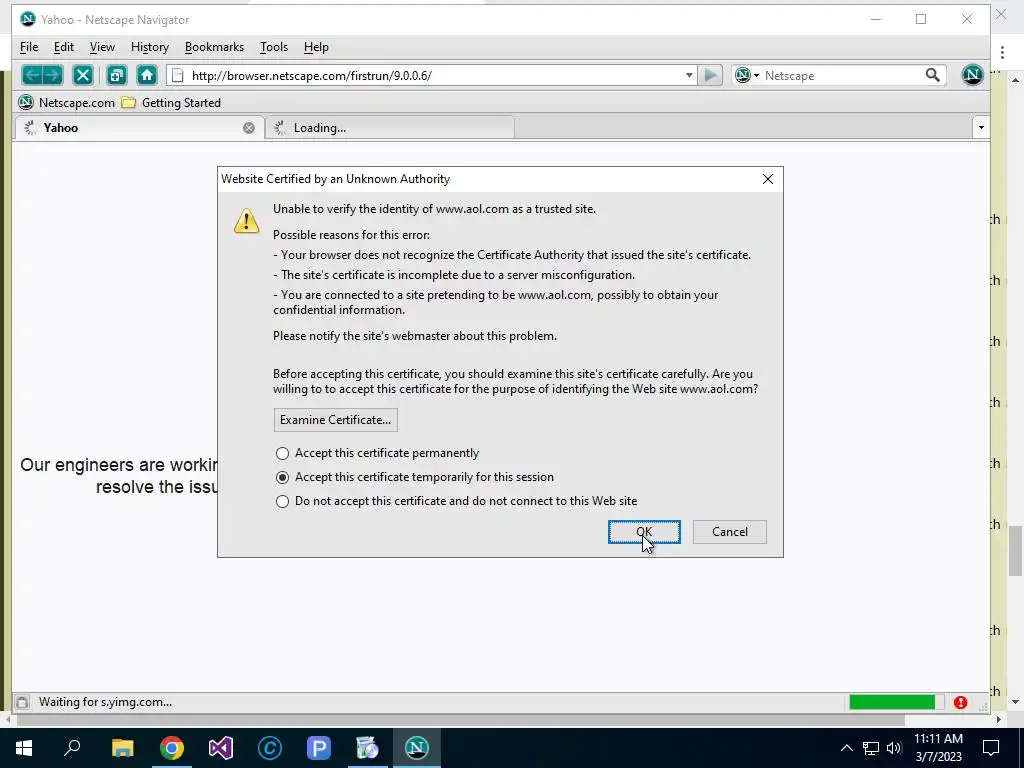
Task: Open the History menu
Action: pyautogui.click(x=150, y=47)
